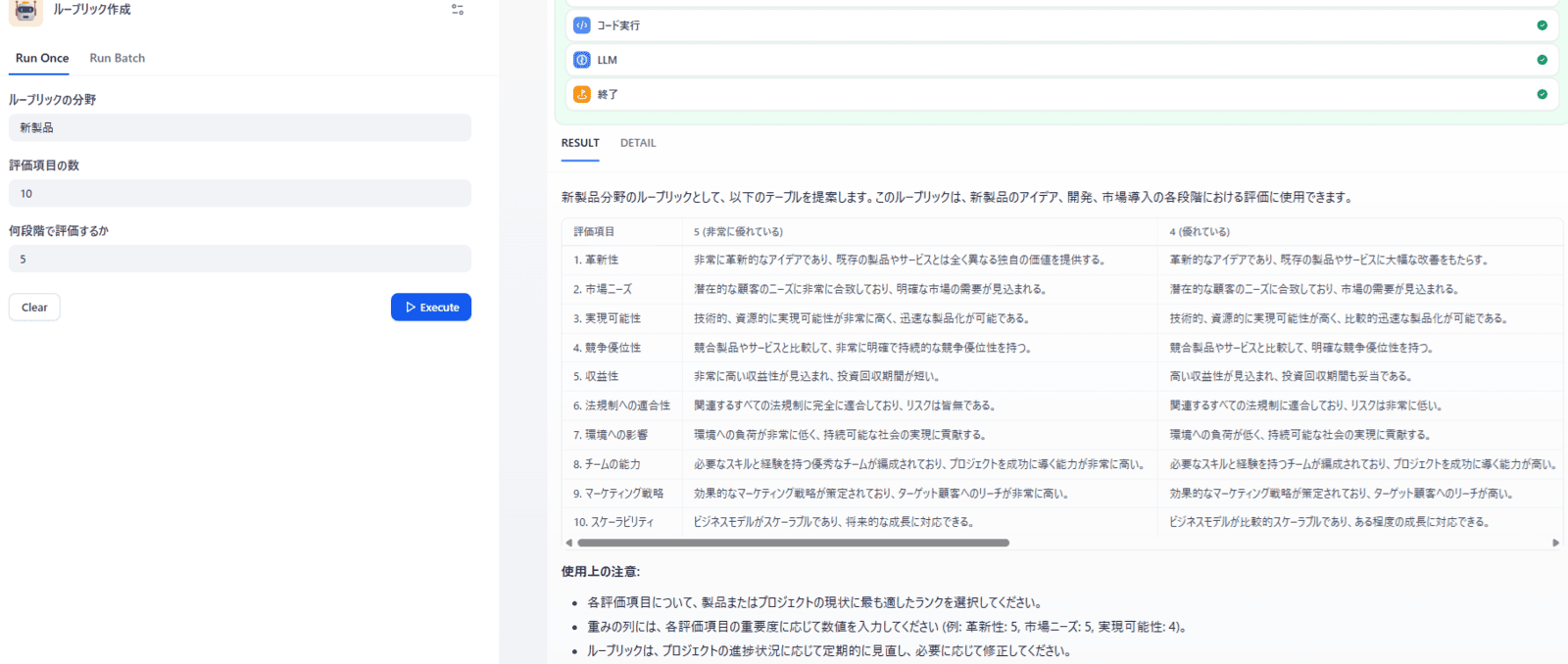Click the cell starting 革新的なアイデアであり、既存の製品

[x=1330, y=261]
